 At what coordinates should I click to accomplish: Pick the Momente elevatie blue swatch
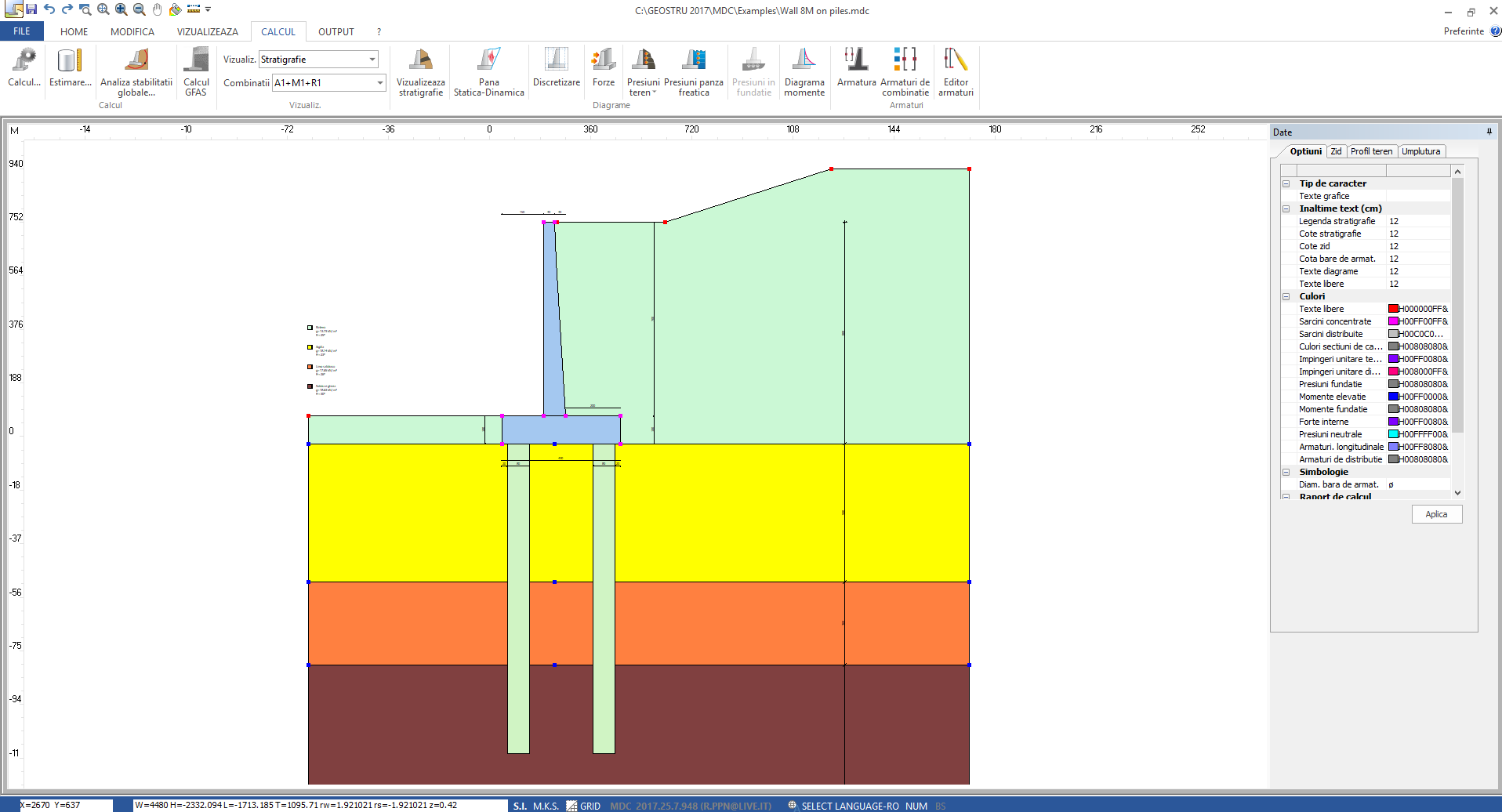pos(1394,397)
